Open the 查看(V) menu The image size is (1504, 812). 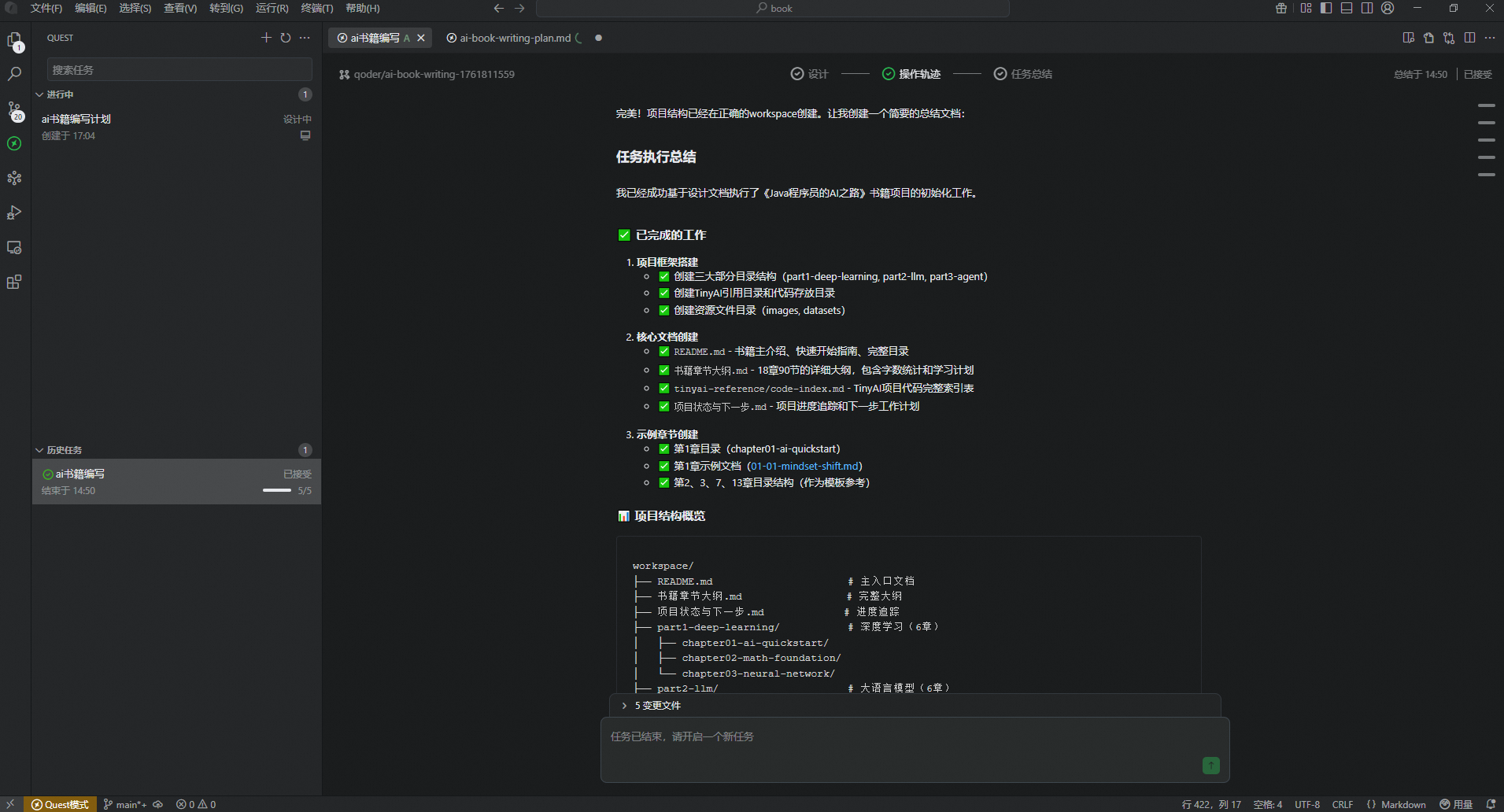(180, 8)
